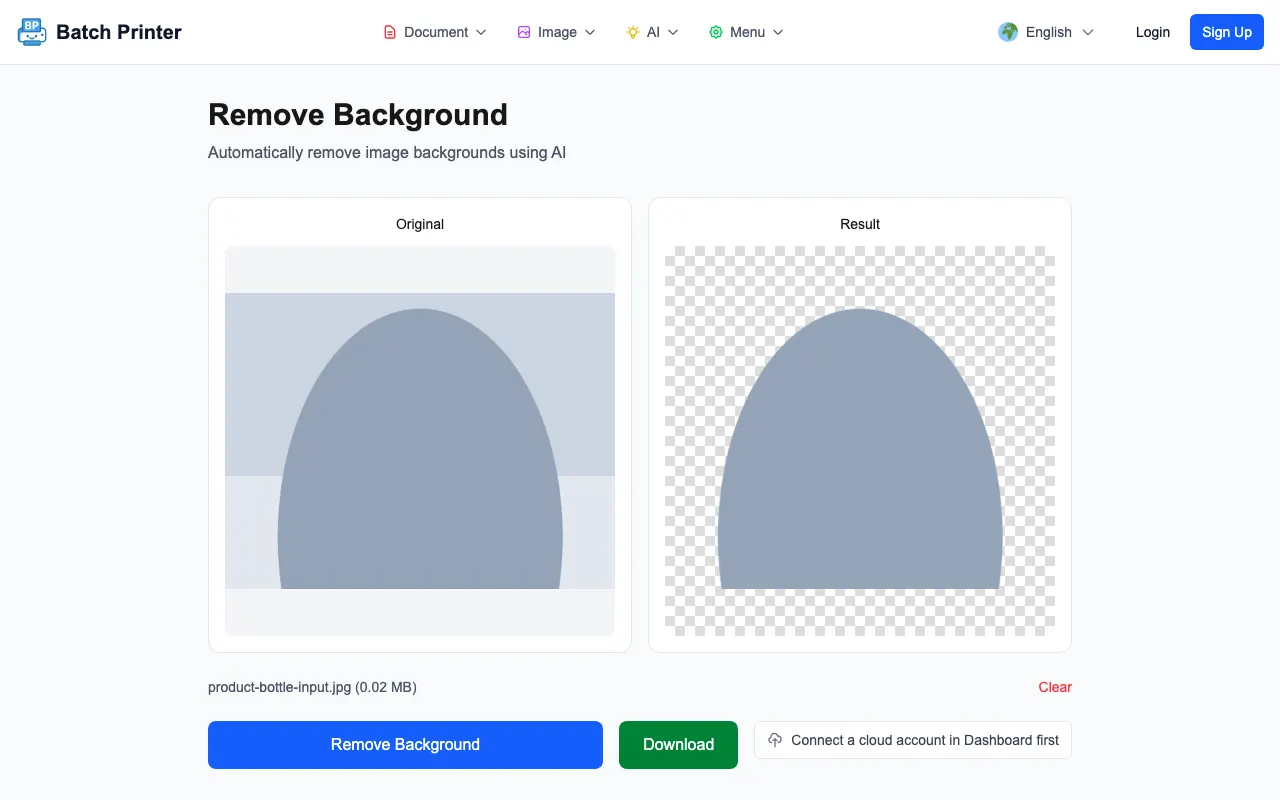Image resolution: width=1280 pixels, height=800 pixels.
Task: Click the Automatically remove image backgrounds subtitle
Action: pyautogui.click(x=387, y=153)
